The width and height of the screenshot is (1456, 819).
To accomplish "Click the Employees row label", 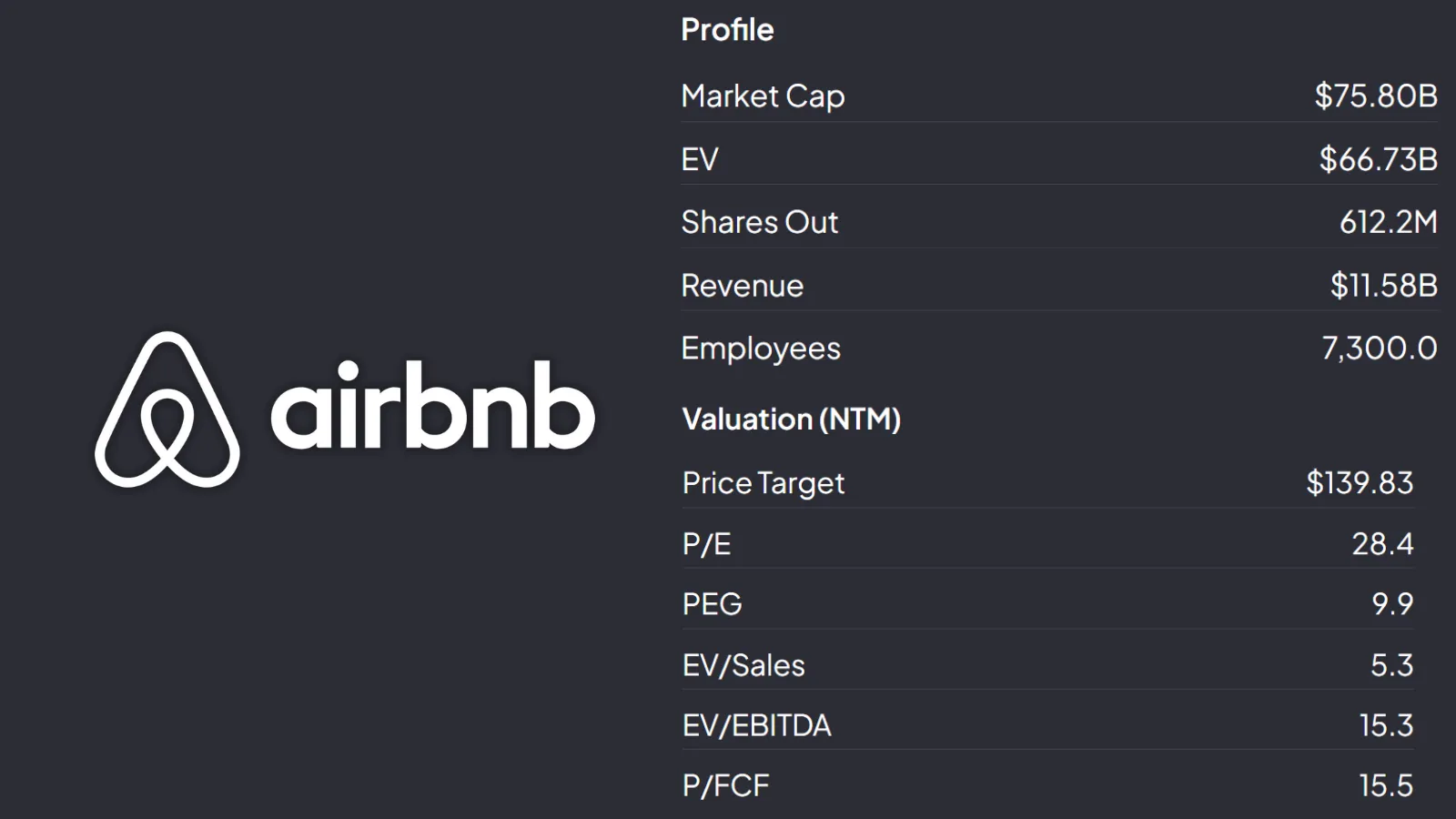I will click(761, 349).
